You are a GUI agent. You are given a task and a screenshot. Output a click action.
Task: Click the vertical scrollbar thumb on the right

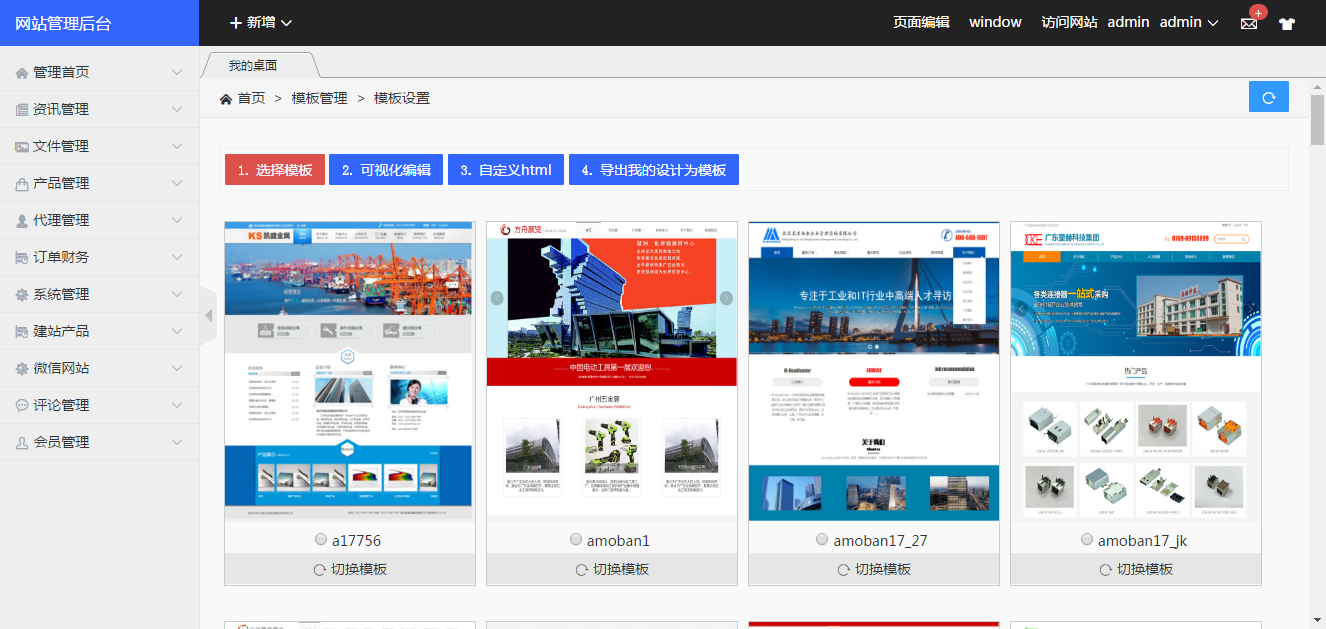click(1317, 120)
